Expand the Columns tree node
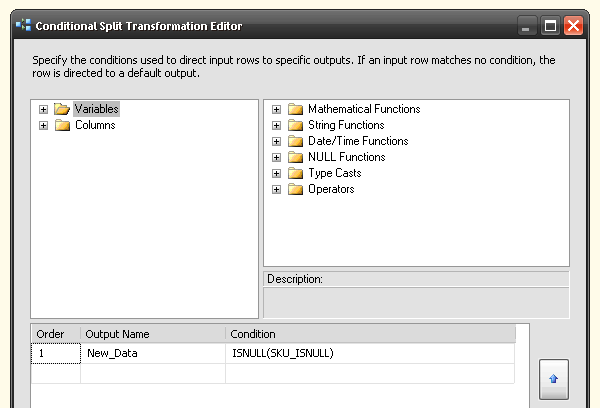 (x=43, y=125)
